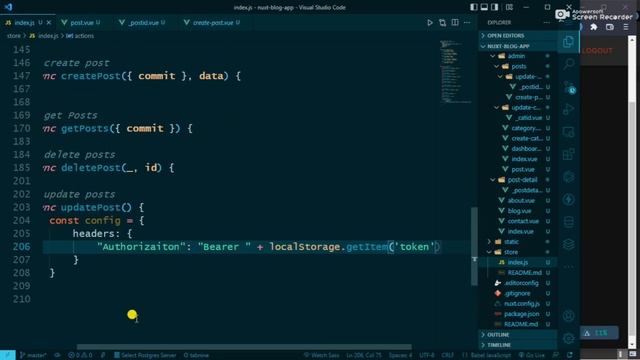Expand the static folder

pyautogui.click(x=511, y=242)
